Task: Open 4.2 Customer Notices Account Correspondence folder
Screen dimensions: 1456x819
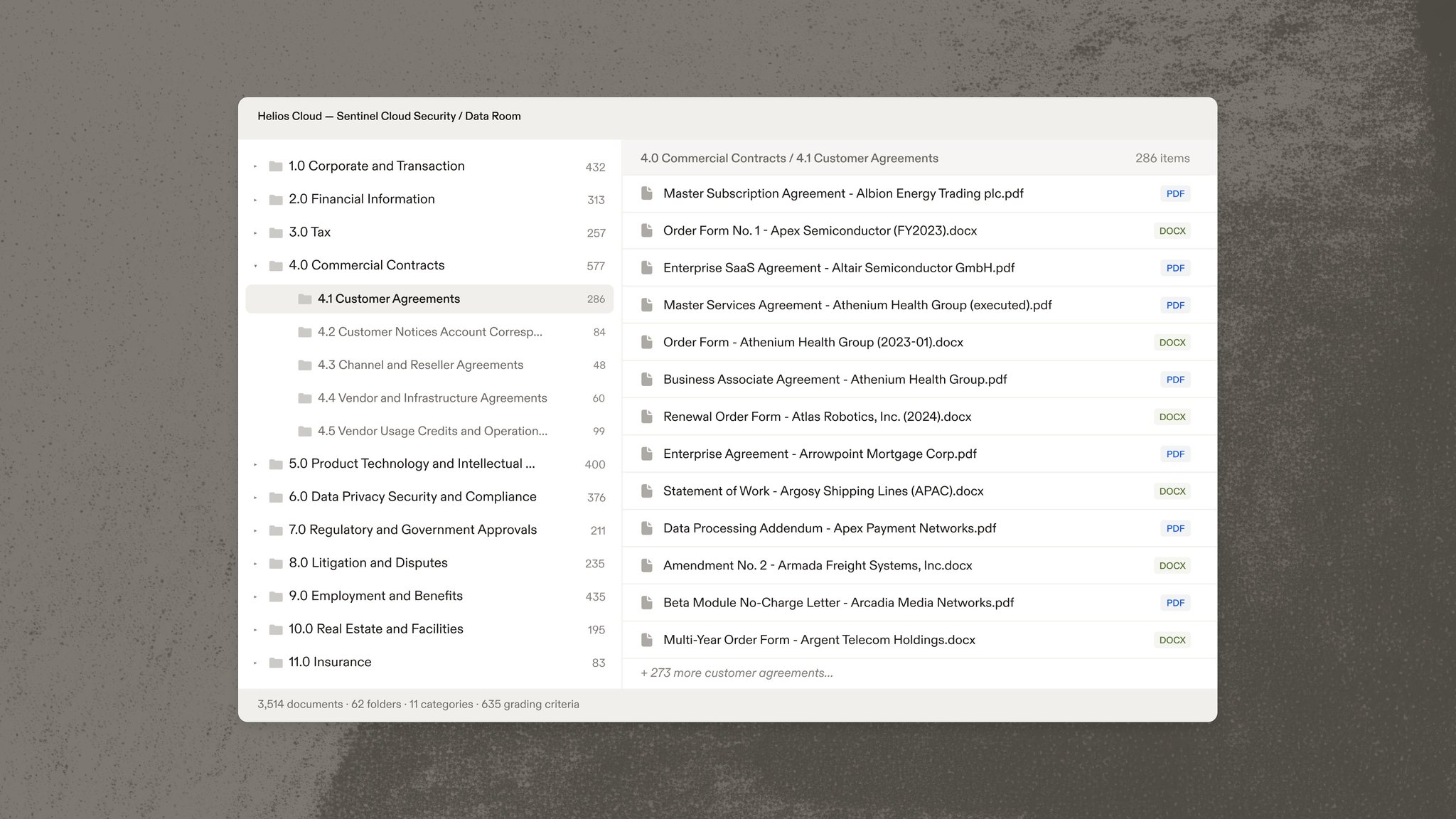Action: click(429, 332)
